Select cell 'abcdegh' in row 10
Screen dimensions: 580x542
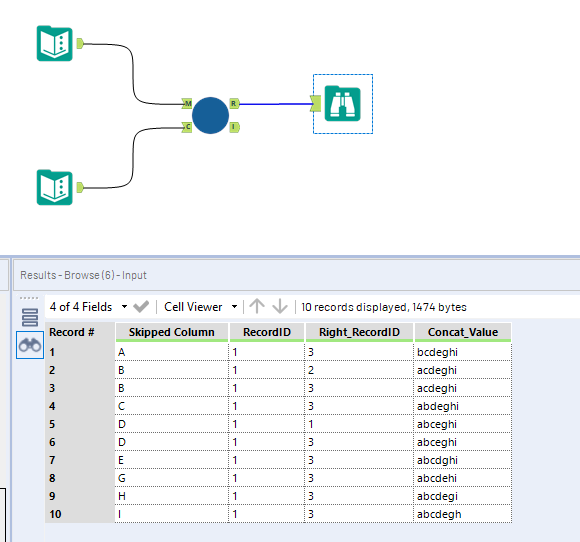pos(463,514)
